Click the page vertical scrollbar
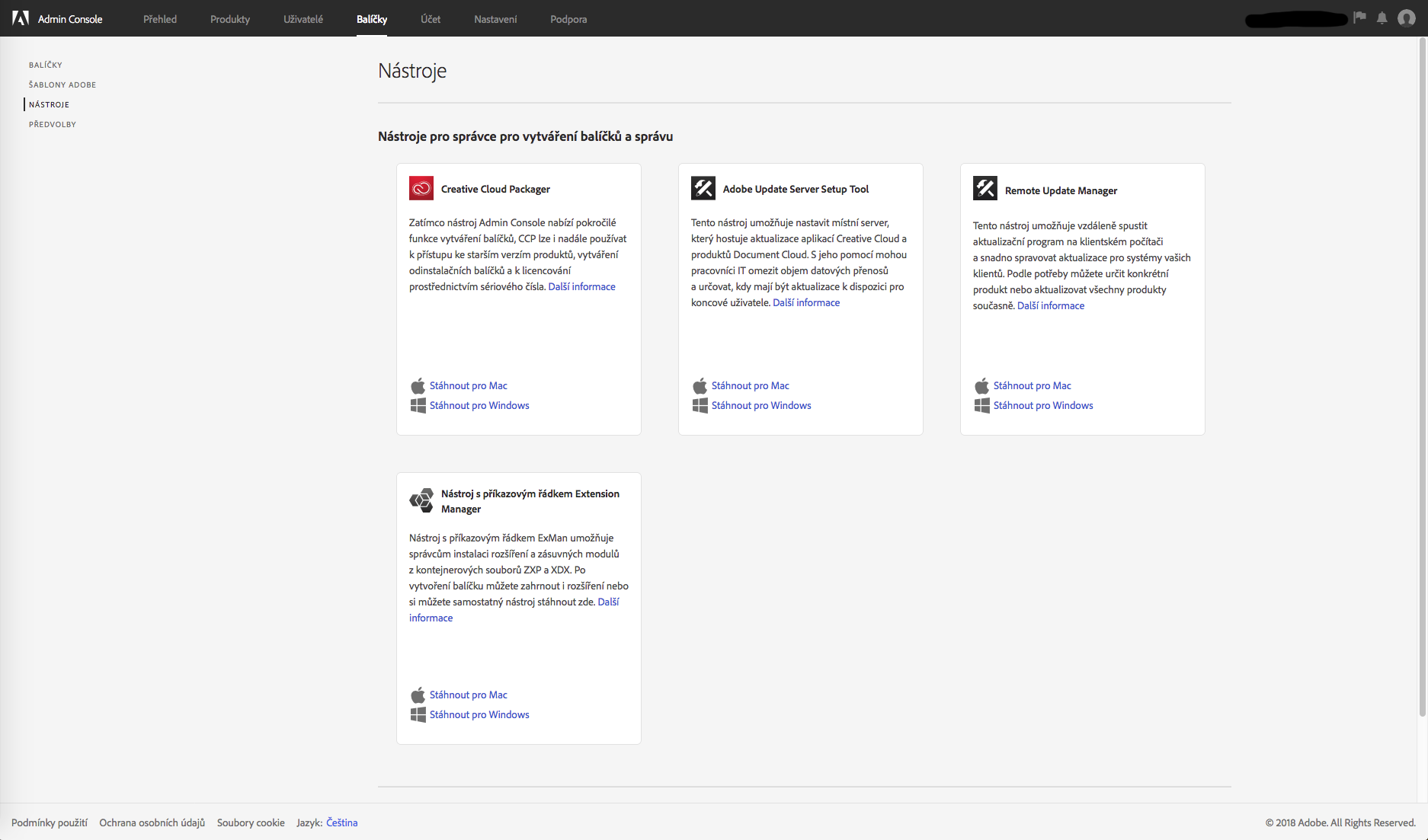This screenshot has width=1428, height=840. [1422, 377]
